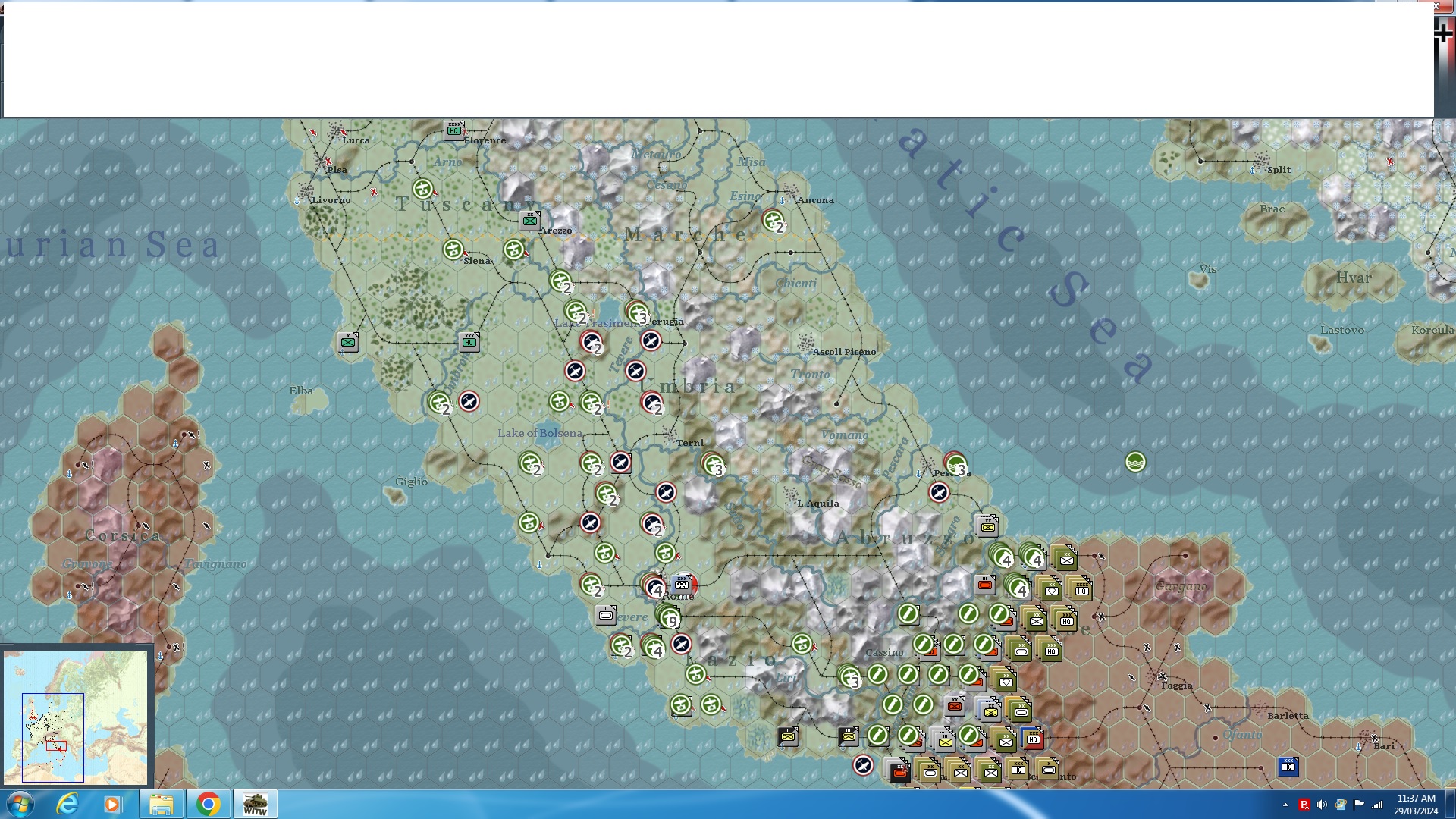
Task: Click the volume speaker tray icon
Action: [1322, 805]
